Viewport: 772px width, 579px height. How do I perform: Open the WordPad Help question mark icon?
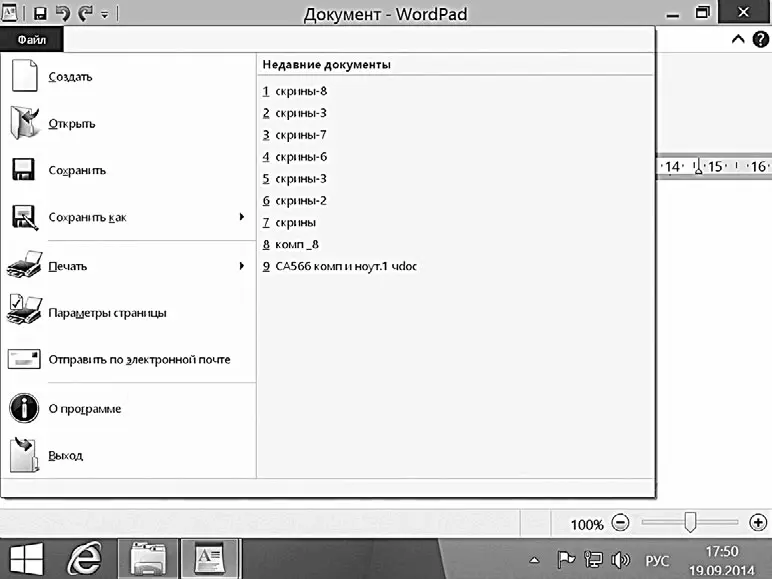pos(759,40)
